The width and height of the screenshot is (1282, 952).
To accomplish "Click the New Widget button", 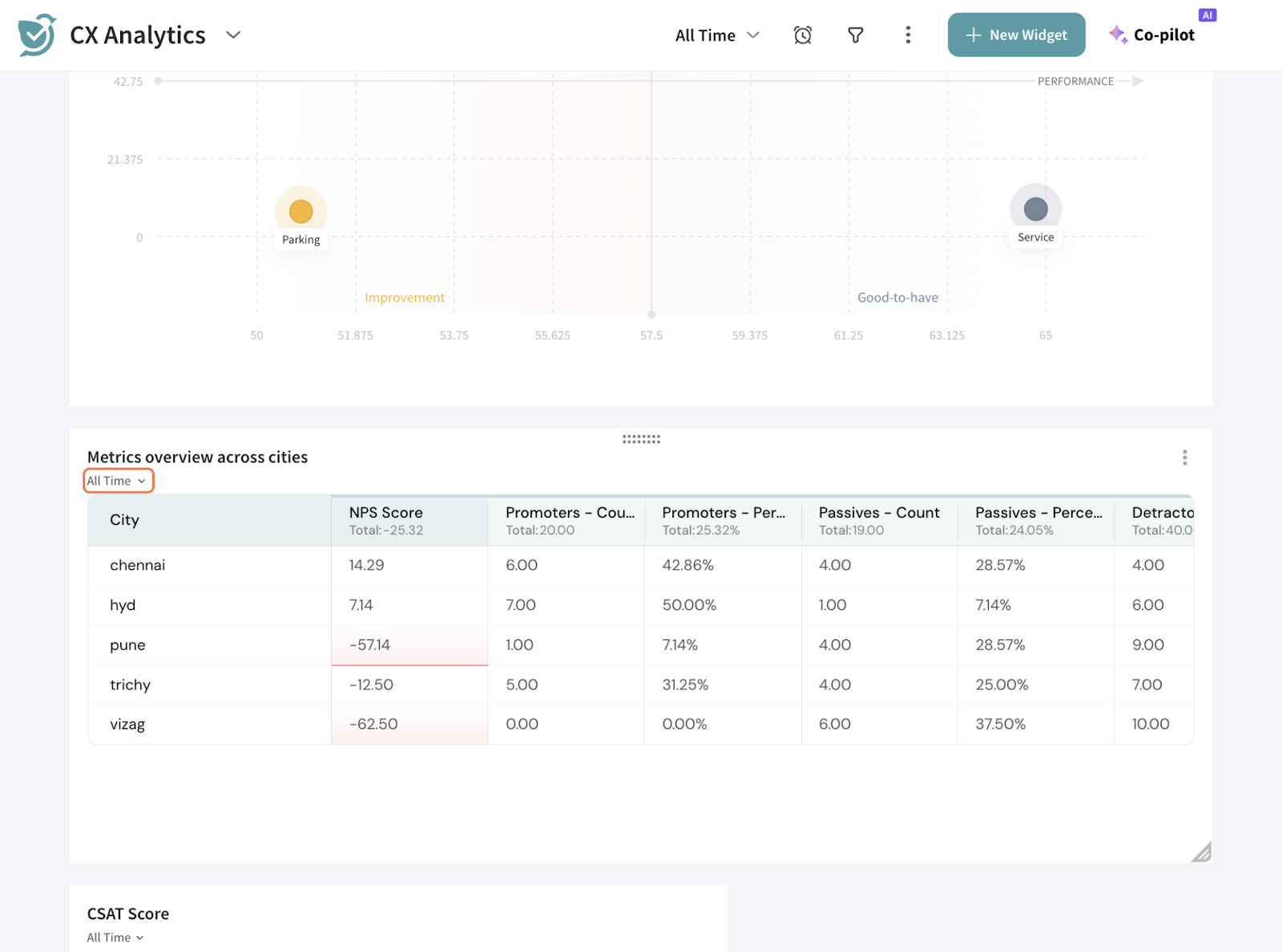I will (x=1016, y=35).
